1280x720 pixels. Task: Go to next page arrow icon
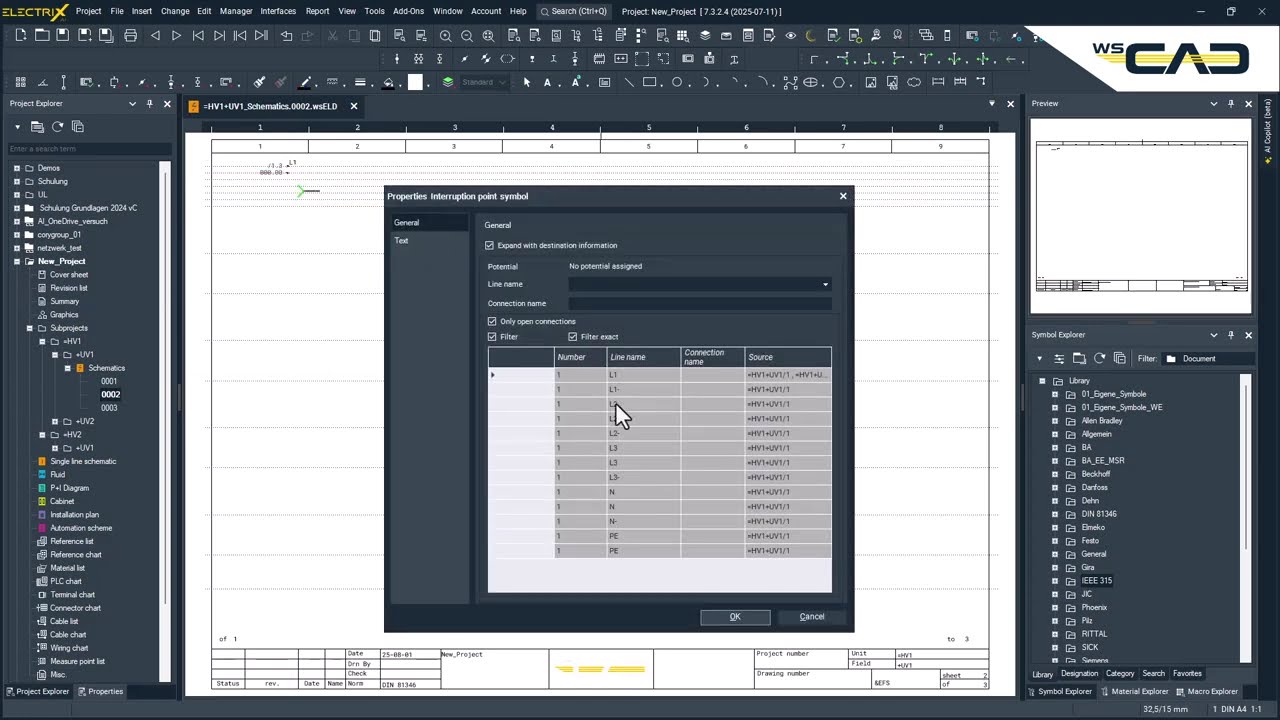pos(176,35)
